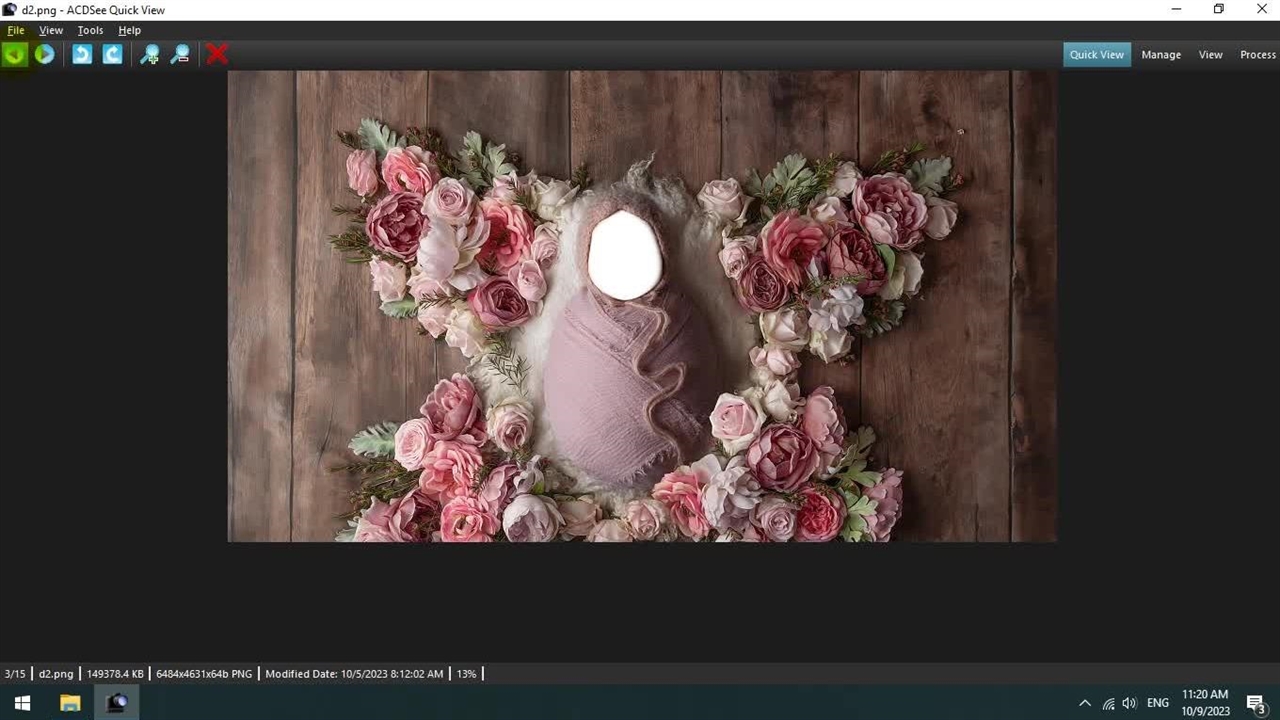The image size is (1280, 720).
Task: Go to the next image
Action: (44, 55)
